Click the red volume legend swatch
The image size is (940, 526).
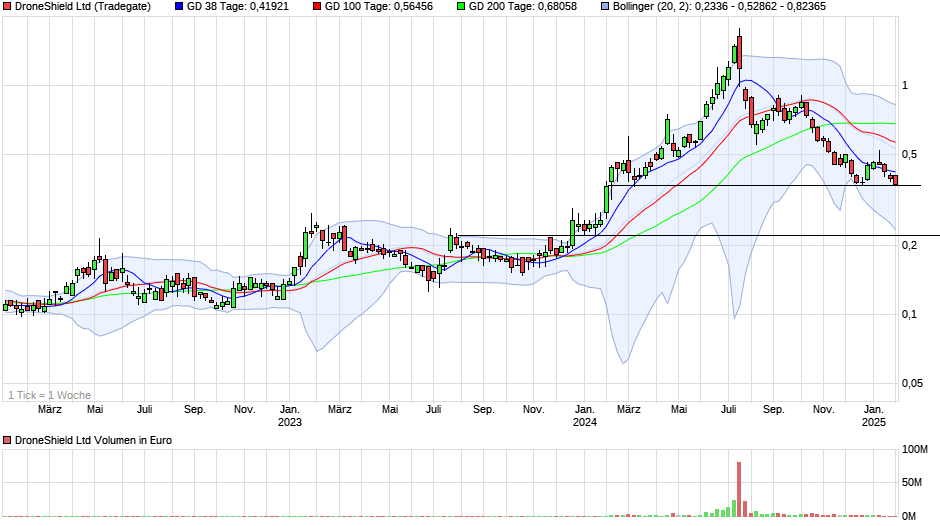pos(7,440)
